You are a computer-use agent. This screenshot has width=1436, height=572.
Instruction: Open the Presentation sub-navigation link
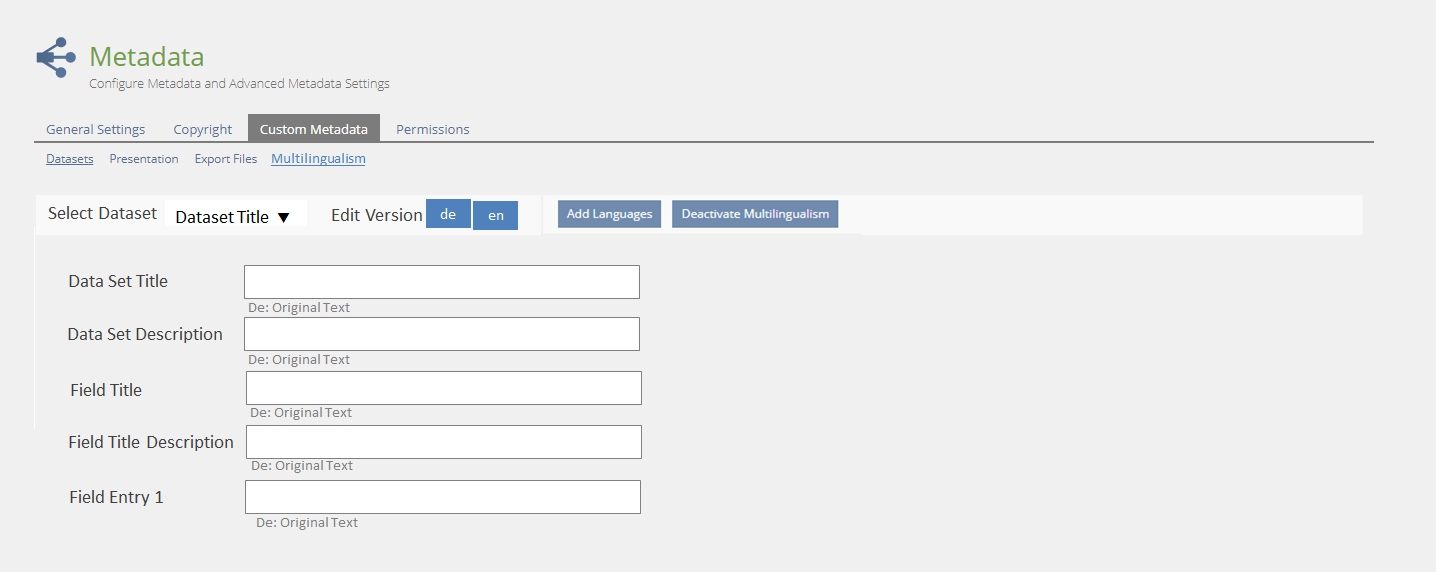coord(144,159)
